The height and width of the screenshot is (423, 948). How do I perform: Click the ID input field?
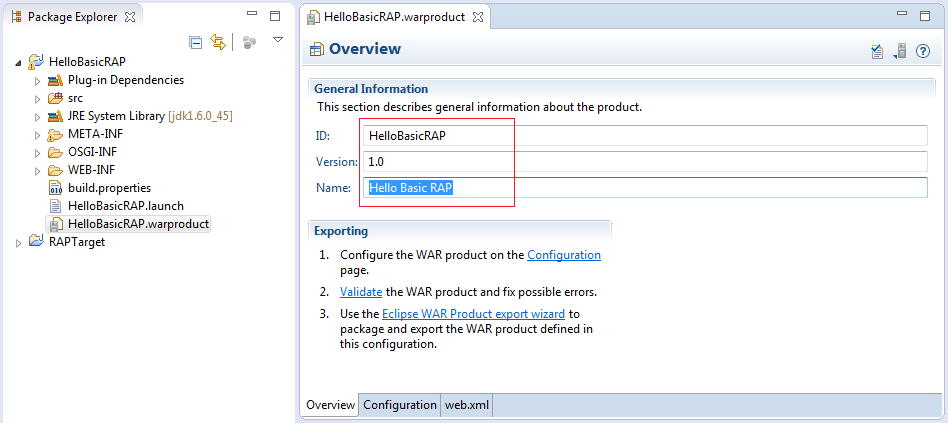coord(645,135)
